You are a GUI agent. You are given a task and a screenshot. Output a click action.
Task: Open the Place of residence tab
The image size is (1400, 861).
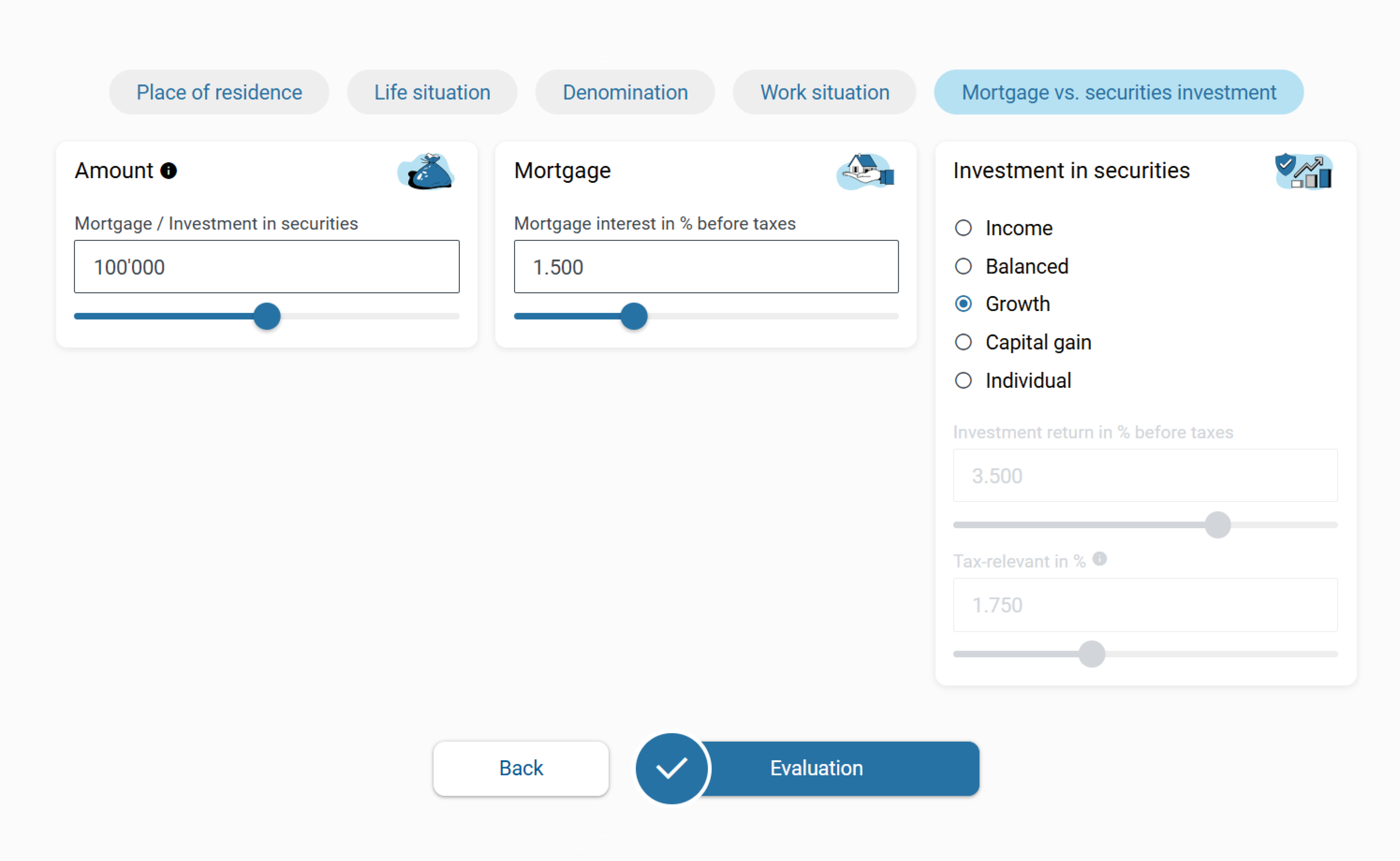(219, 92)
